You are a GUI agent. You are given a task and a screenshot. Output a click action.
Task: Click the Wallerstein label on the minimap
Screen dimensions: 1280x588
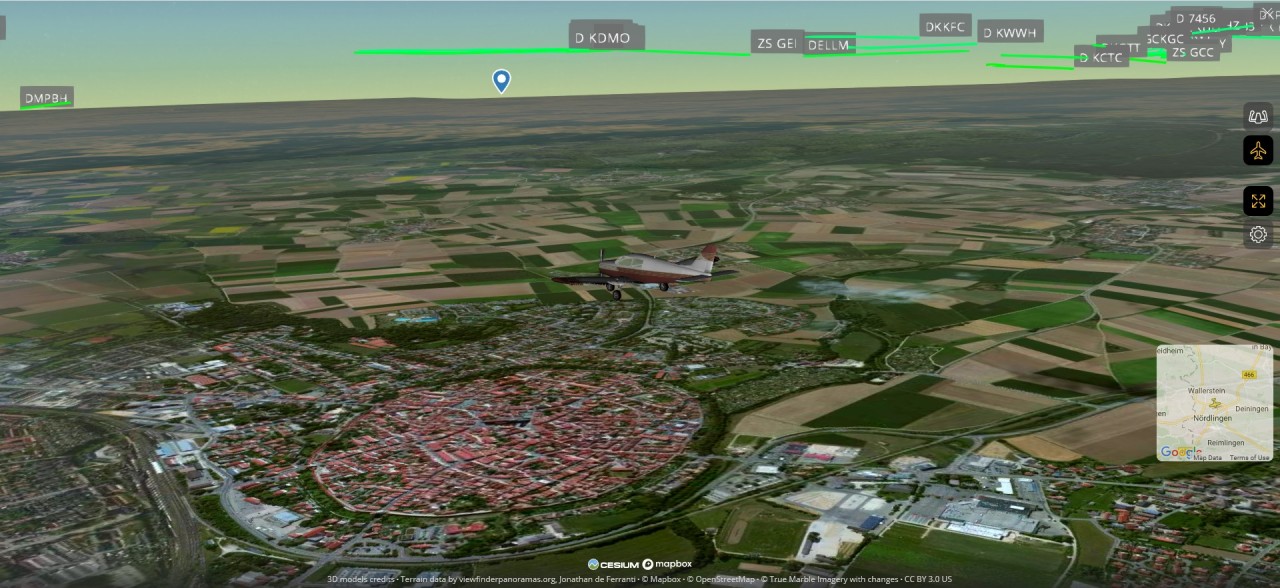point(1207,391)
